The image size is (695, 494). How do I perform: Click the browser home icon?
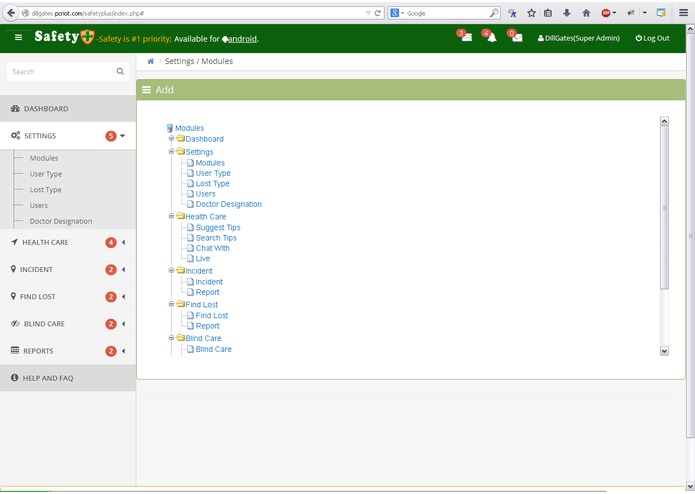(586, 13)
